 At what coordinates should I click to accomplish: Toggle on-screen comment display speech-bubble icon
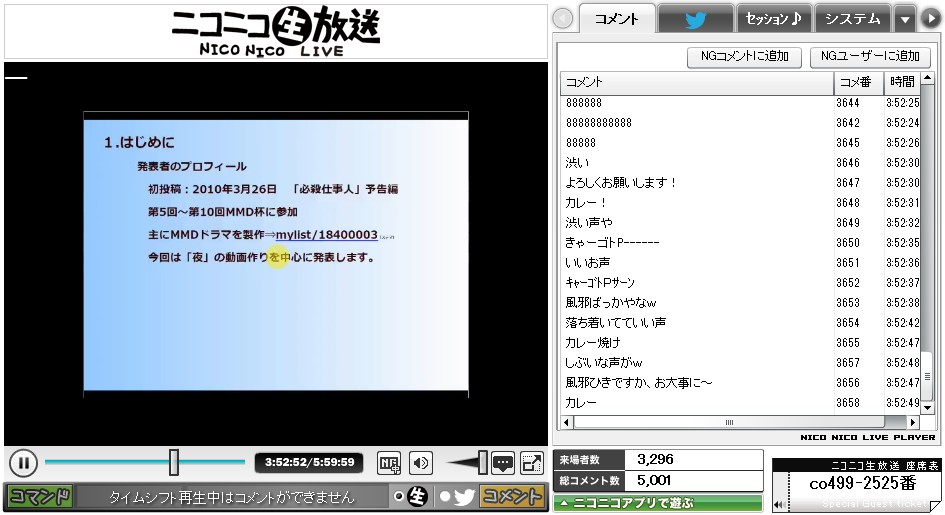(503, 463)
